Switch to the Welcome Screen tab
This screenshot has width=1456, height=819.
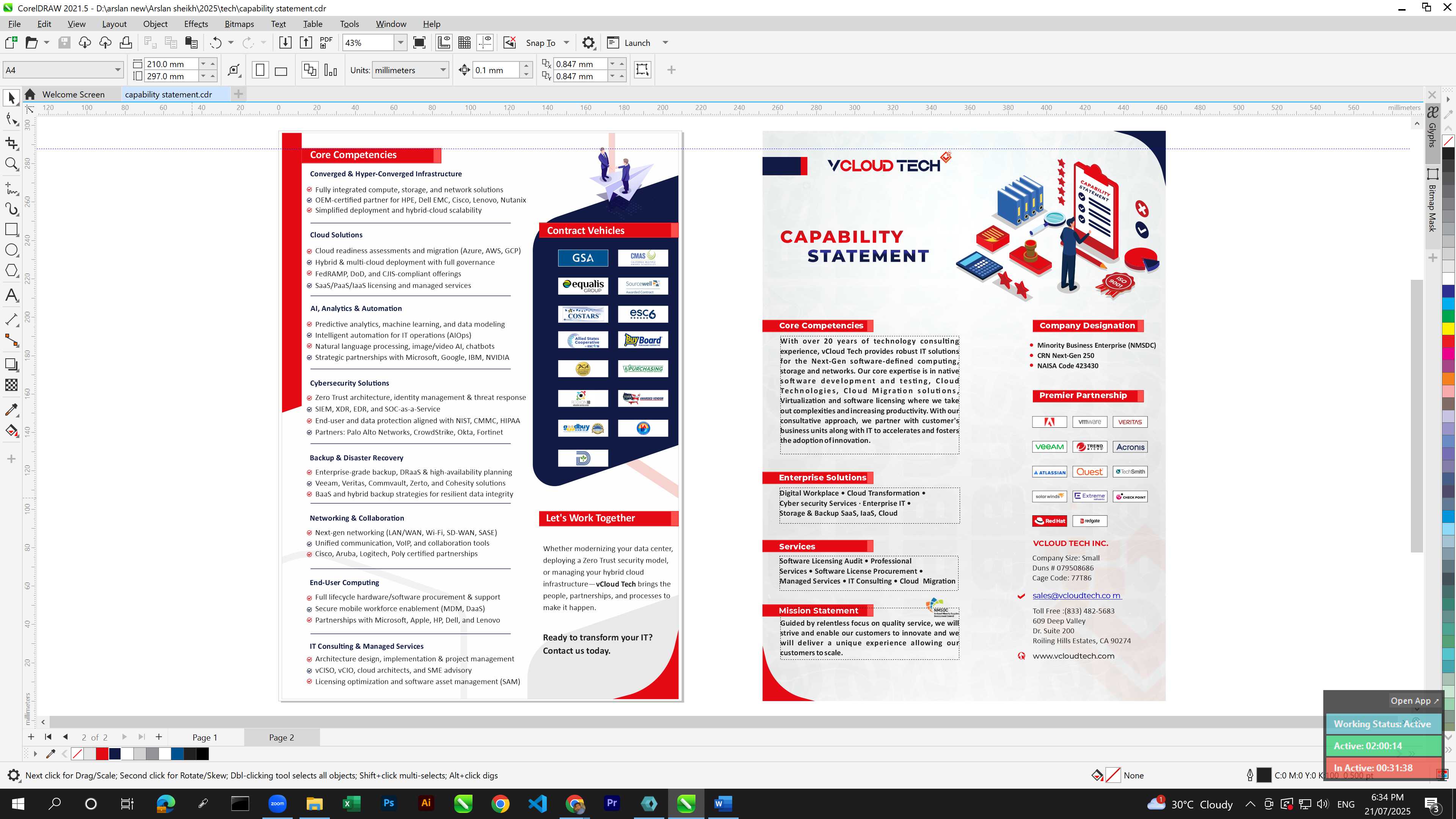tap(73, 94)
